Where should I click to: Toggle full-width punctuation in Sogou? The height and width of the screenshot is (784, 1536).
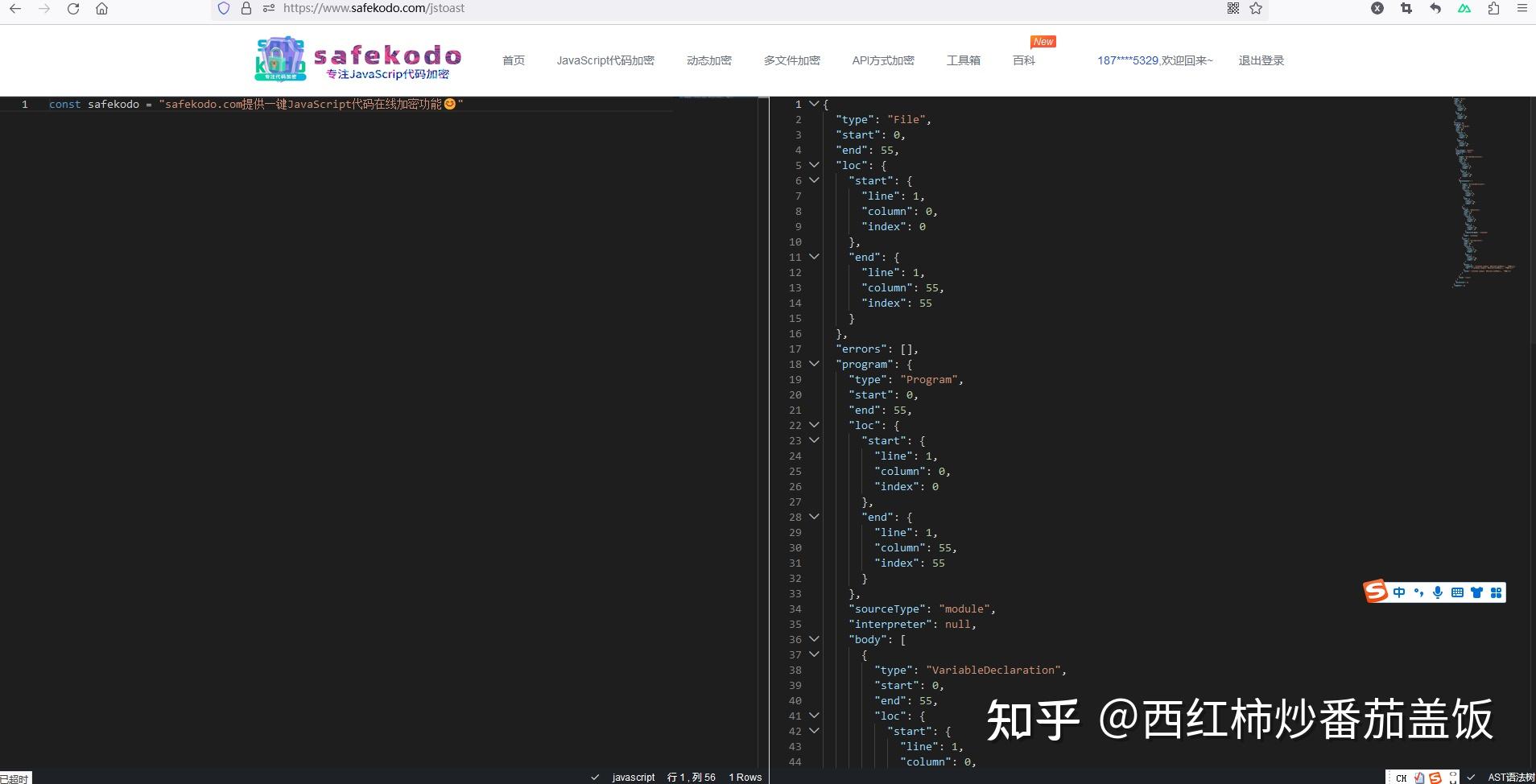(1417, 592)
